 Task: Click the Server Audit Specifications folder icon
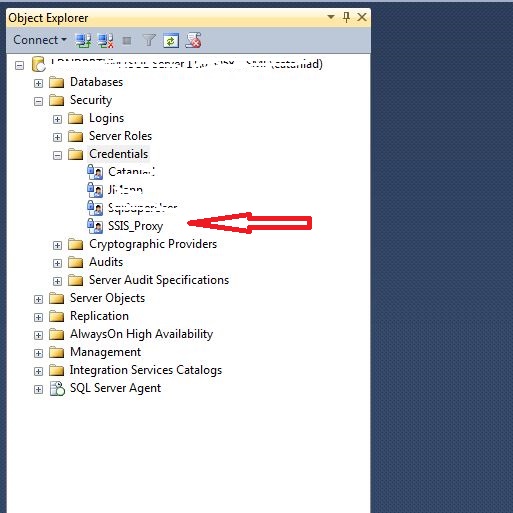75,280
